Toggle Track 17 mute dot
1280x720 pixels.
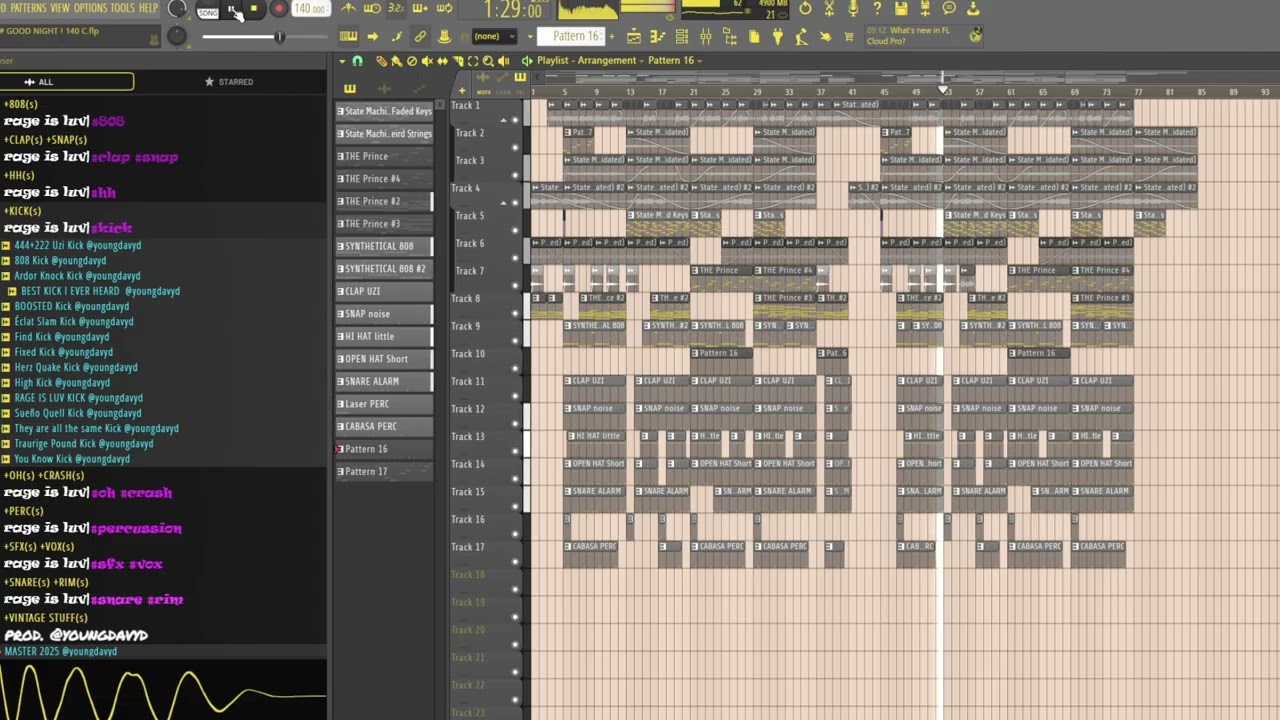[x=515, y=561]
